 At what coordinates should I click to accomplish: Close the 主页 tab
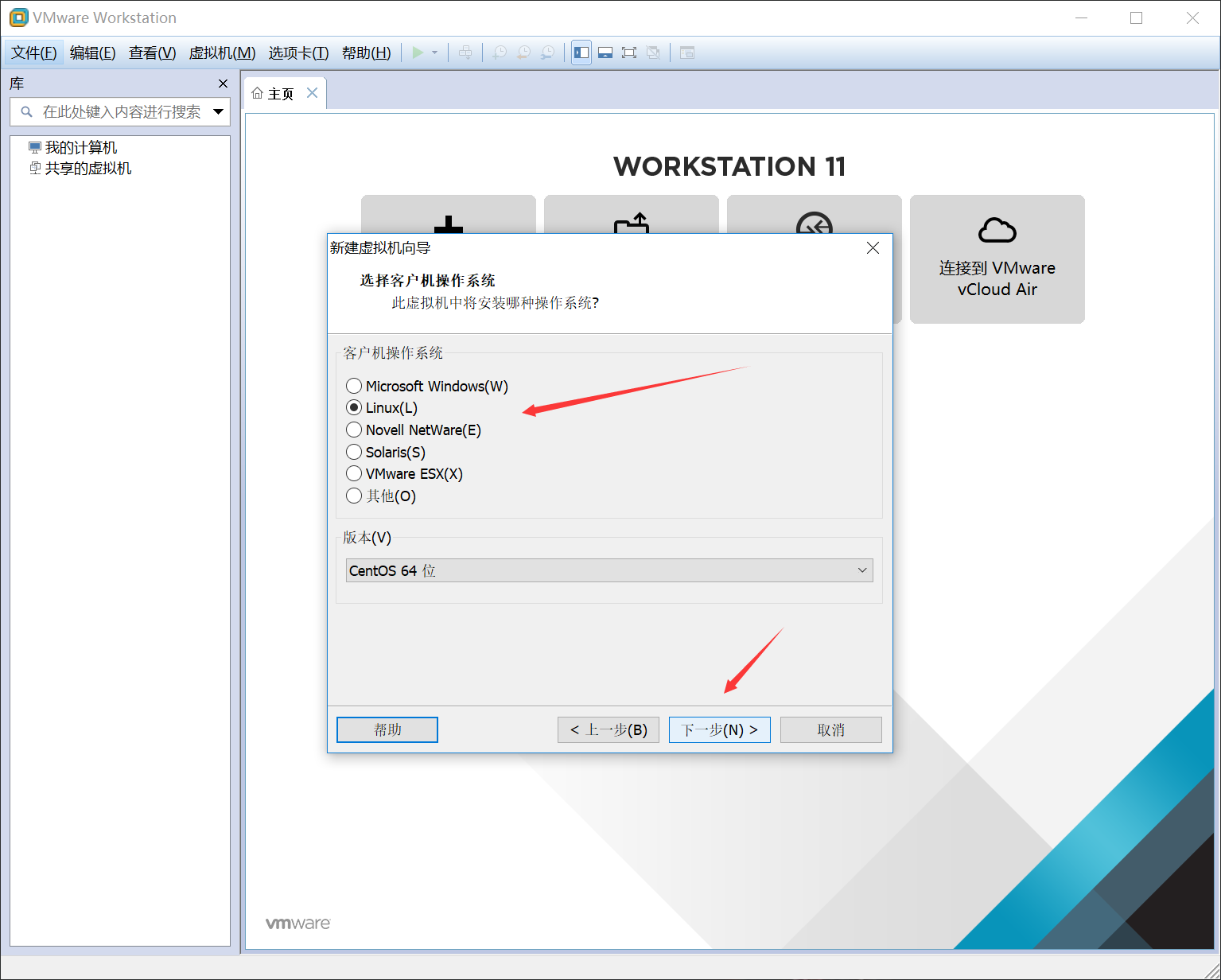click(x=313, y=93)
